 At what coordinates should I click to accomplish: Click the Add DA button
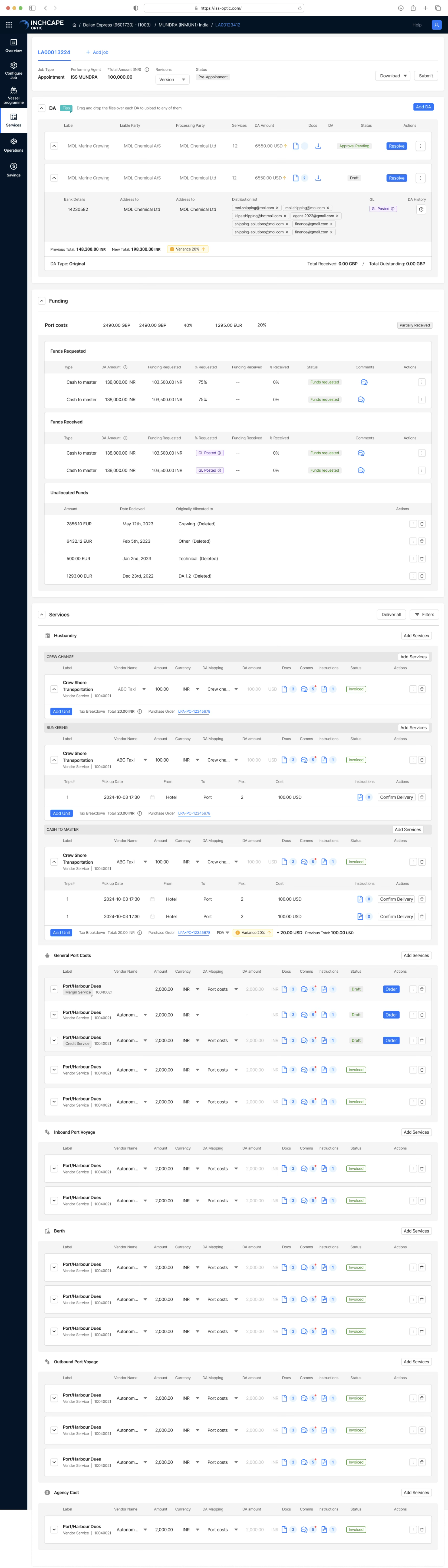pos(424,107)
